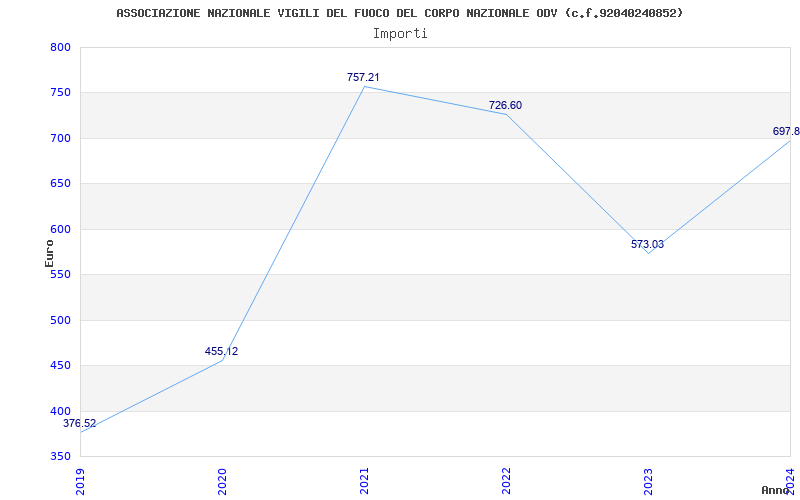
Task: Click the 600 y-axis tick
Action: [x=60, y=230]
